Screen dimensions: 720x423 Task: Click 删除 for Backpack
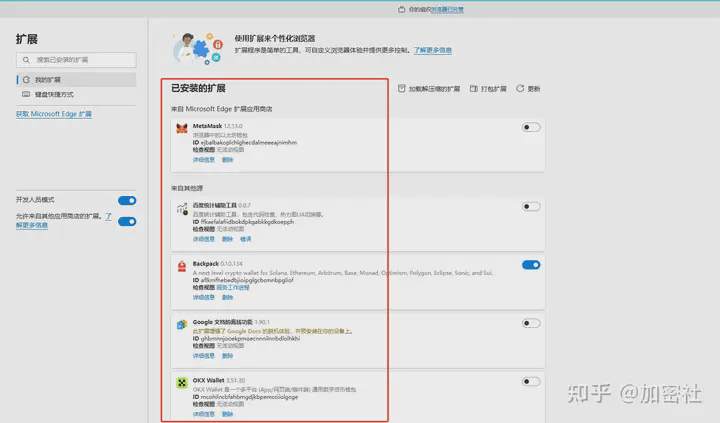[227, 298]
